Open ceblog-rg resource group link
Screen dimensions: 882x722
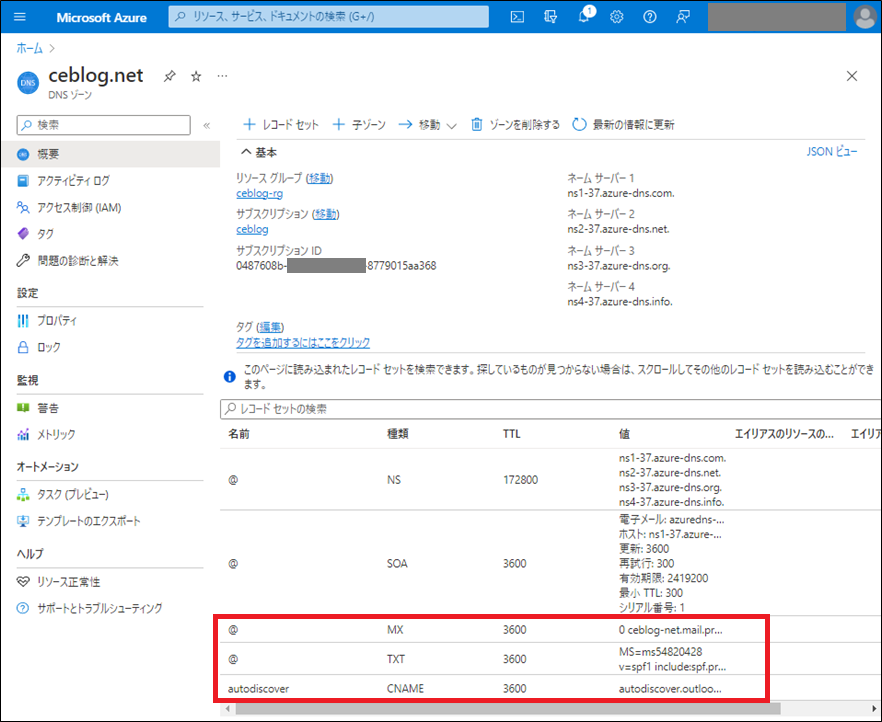coord(259,193)
